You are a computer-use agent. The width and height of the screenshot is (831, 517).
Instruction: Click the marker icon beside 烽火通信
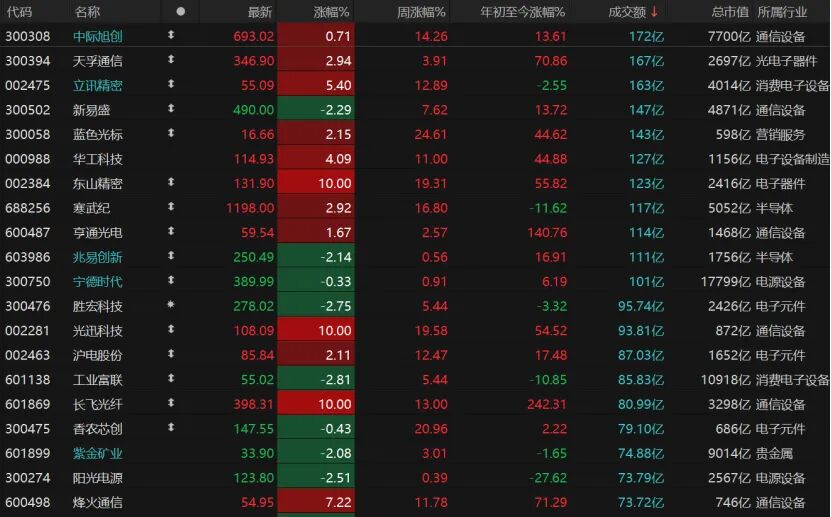(x=171, y=502)
